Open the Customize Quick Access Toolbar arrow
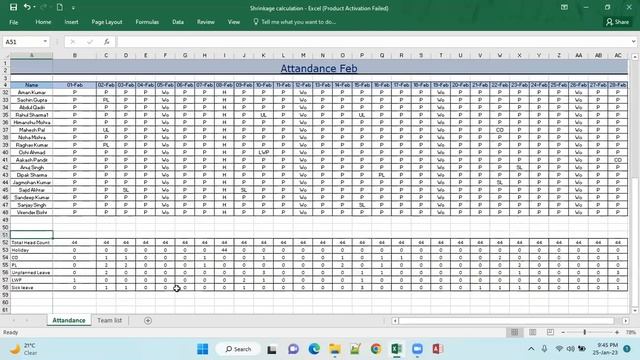 tap(73, 8)
